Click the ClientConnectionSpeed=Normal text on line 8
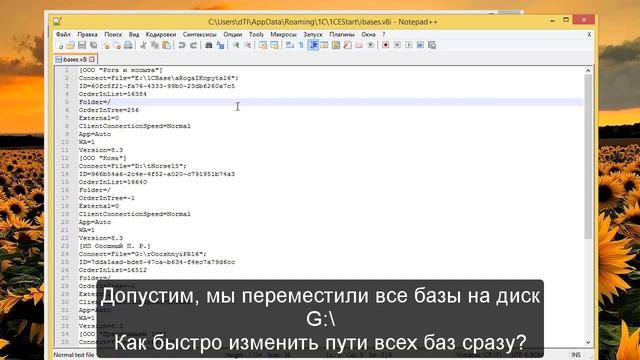Screen dimensions: 640x360 coord(135,126)
